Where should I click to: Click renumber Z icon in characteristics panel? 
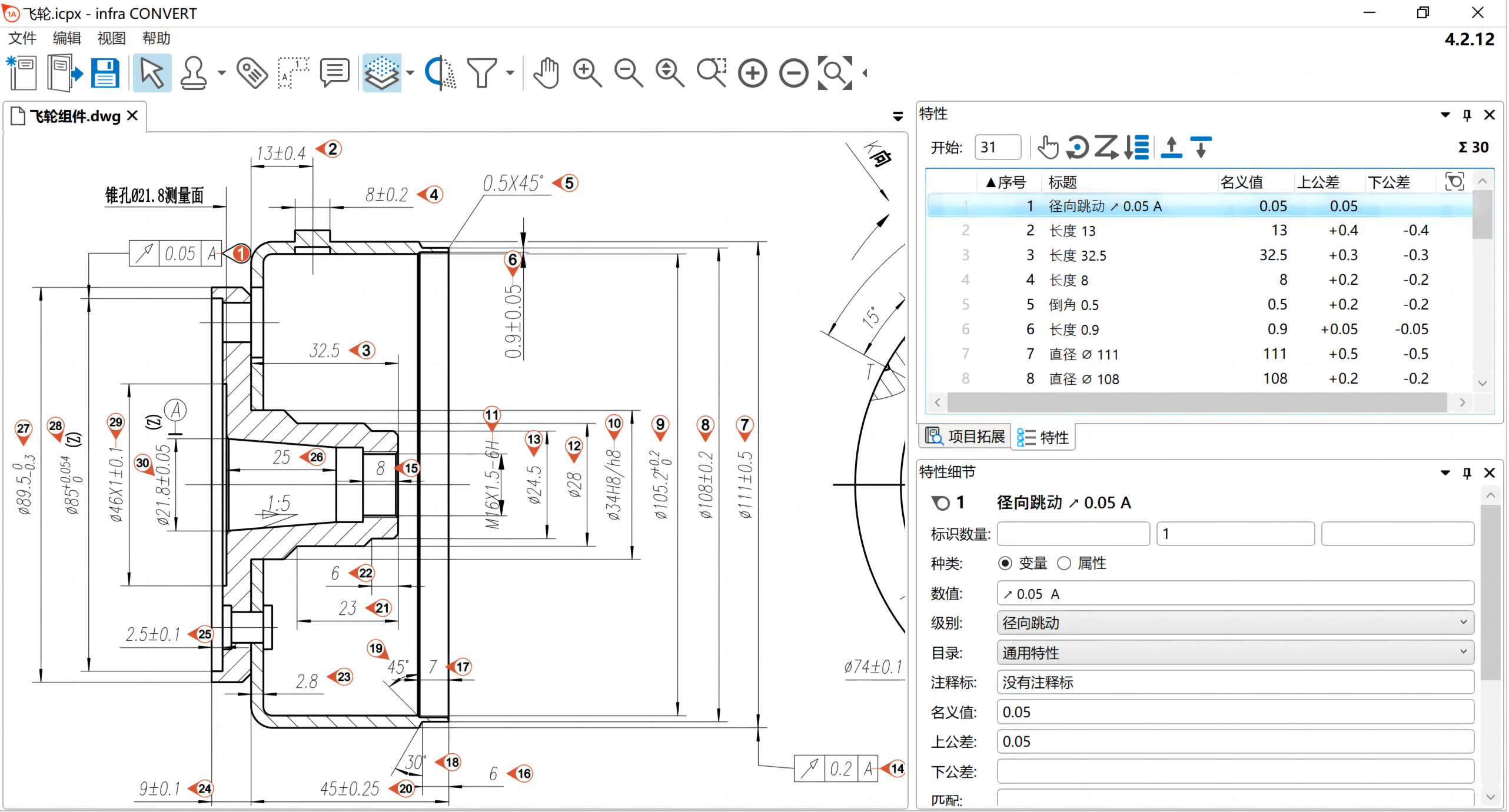pyautogui.click(x=1106, y=147)
